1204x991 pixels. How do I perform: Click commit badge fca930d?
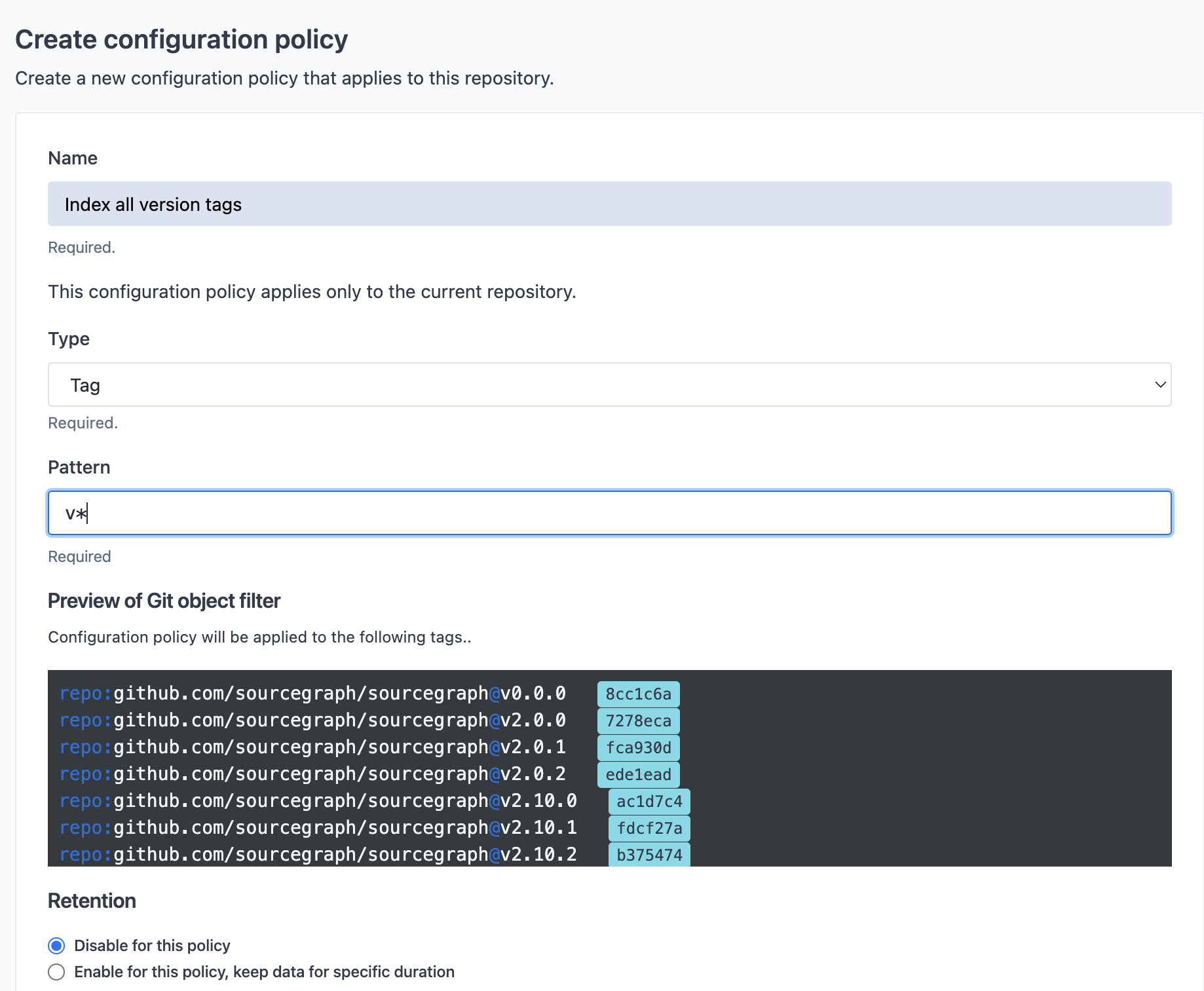point(639,748)
